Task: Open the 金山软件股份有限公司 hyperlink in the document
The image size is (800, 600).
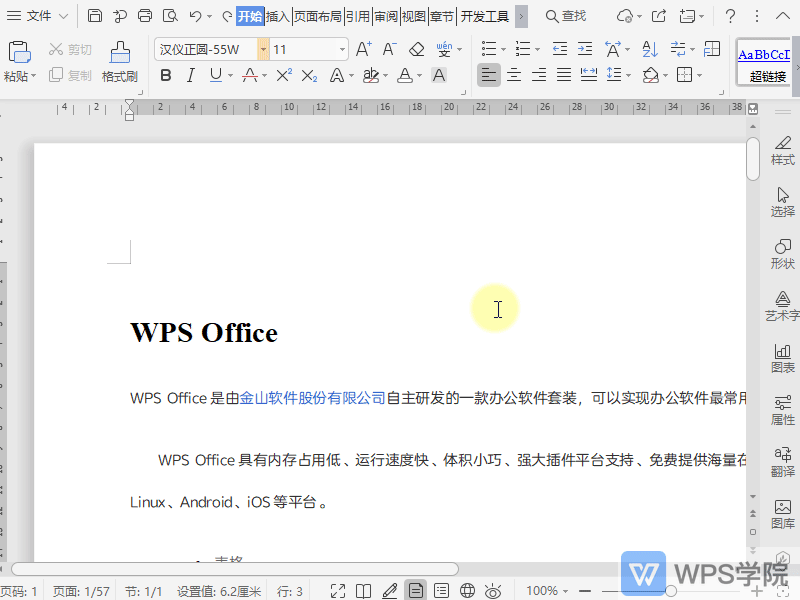Action: tap(312, 397)
